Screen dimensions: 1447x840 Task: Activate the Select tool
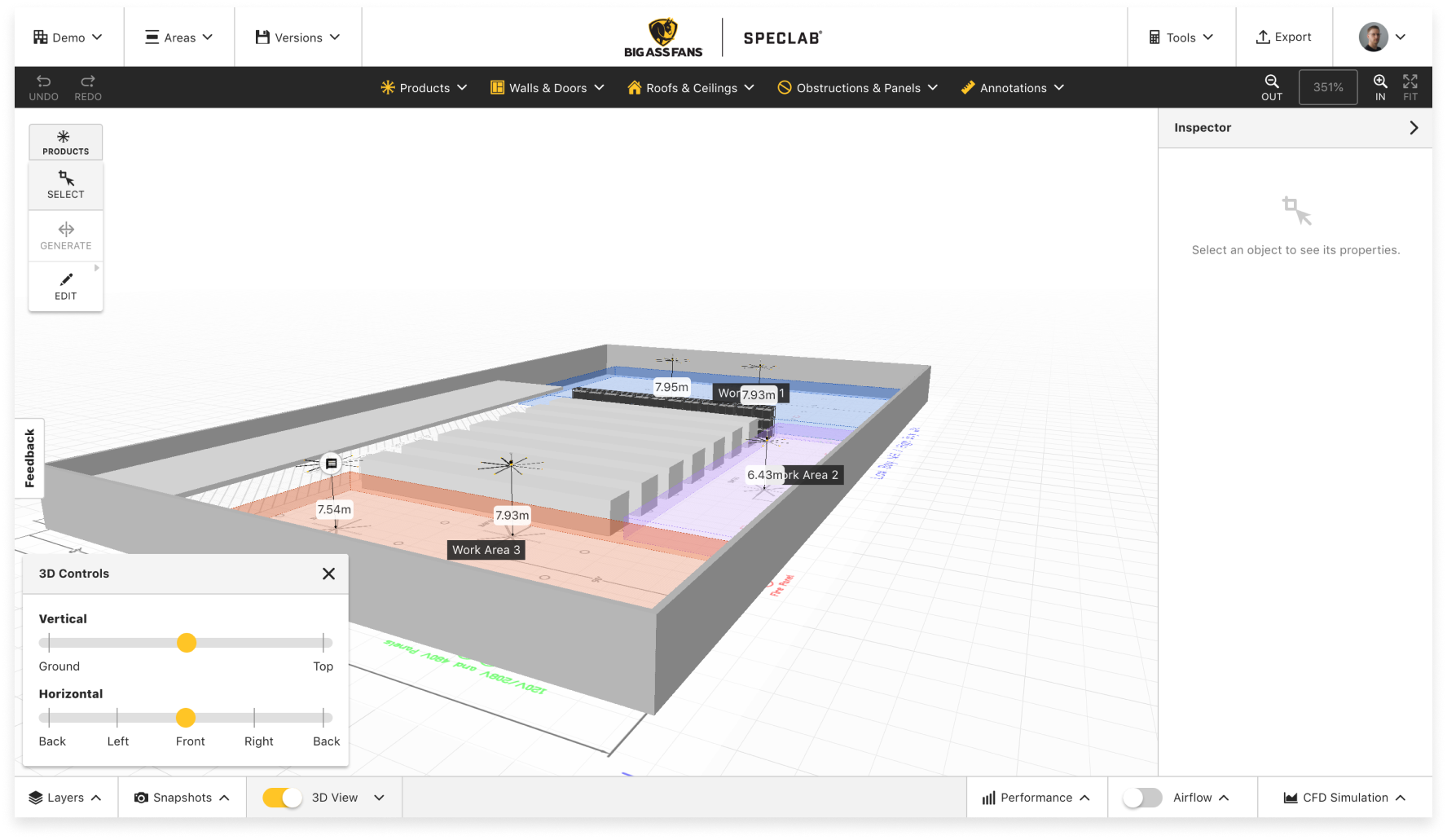[66, 184]
